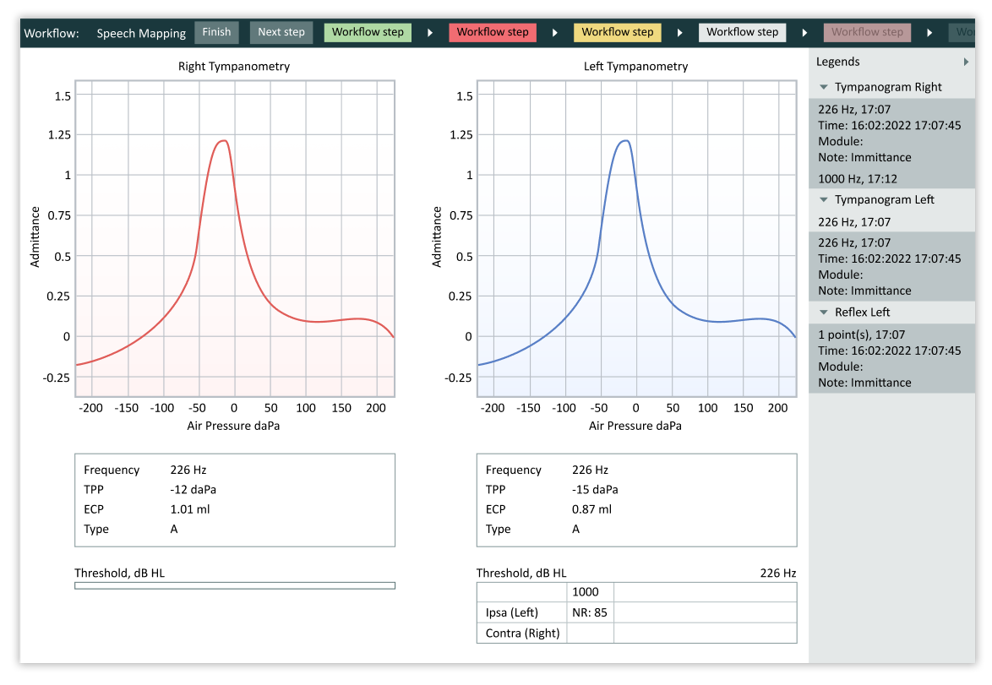Screen dimensions: 992x685
Task: Collapse the Tympanogram Right section
Action: point(824,87)
